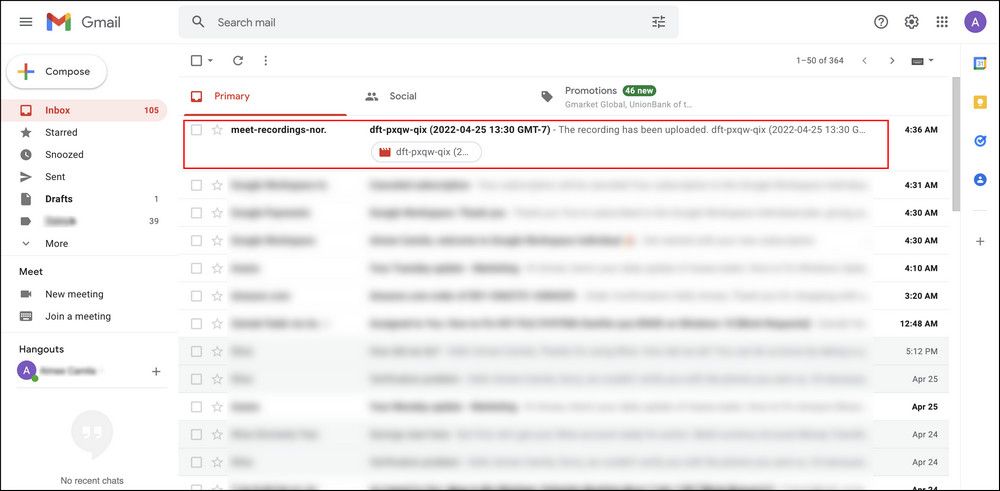Show search options filter icon
This screenshot has height=491, width=1000.
click(658, 22)
